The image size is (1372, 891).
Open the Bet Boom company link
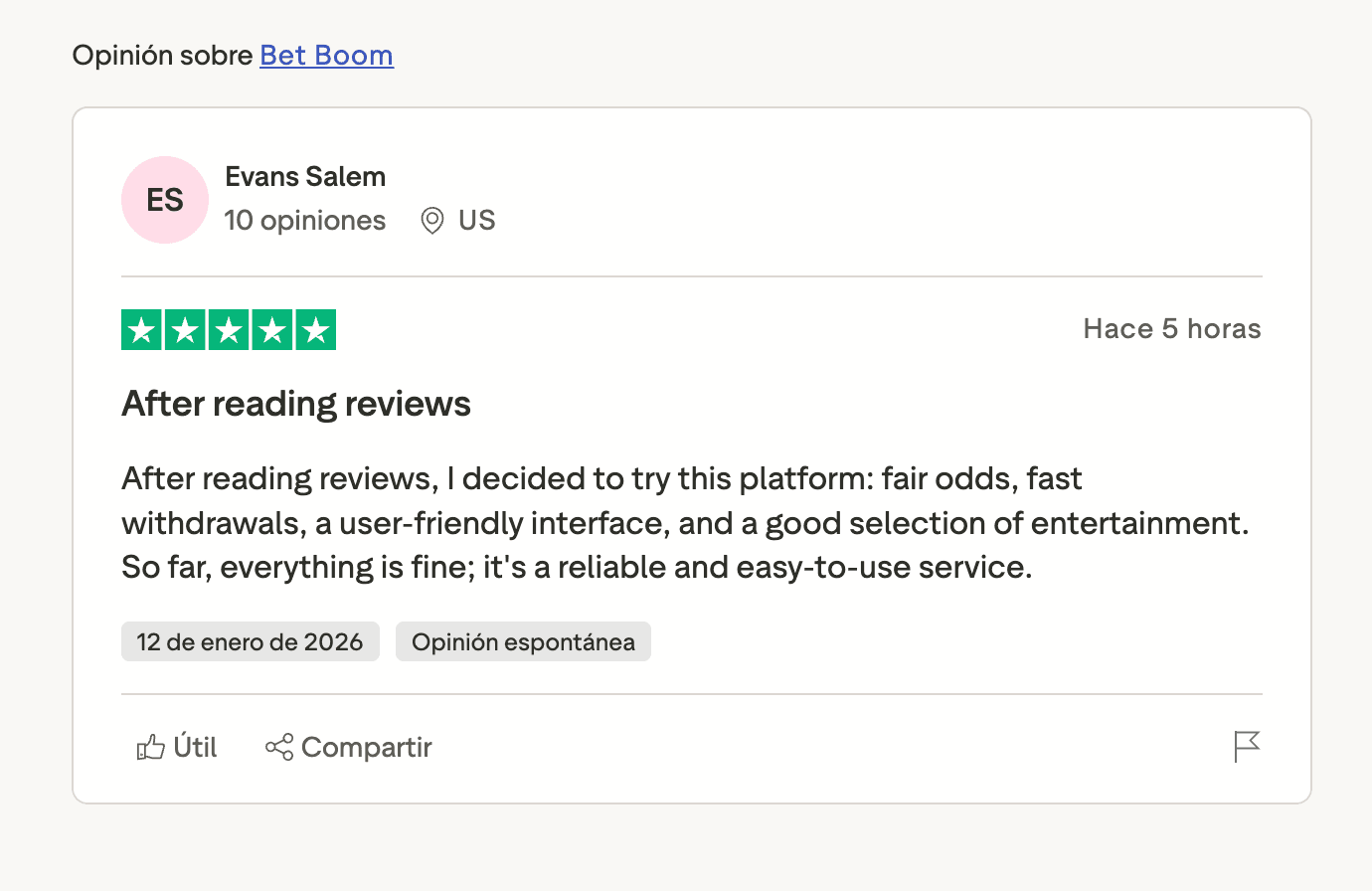tap(326, 55)
